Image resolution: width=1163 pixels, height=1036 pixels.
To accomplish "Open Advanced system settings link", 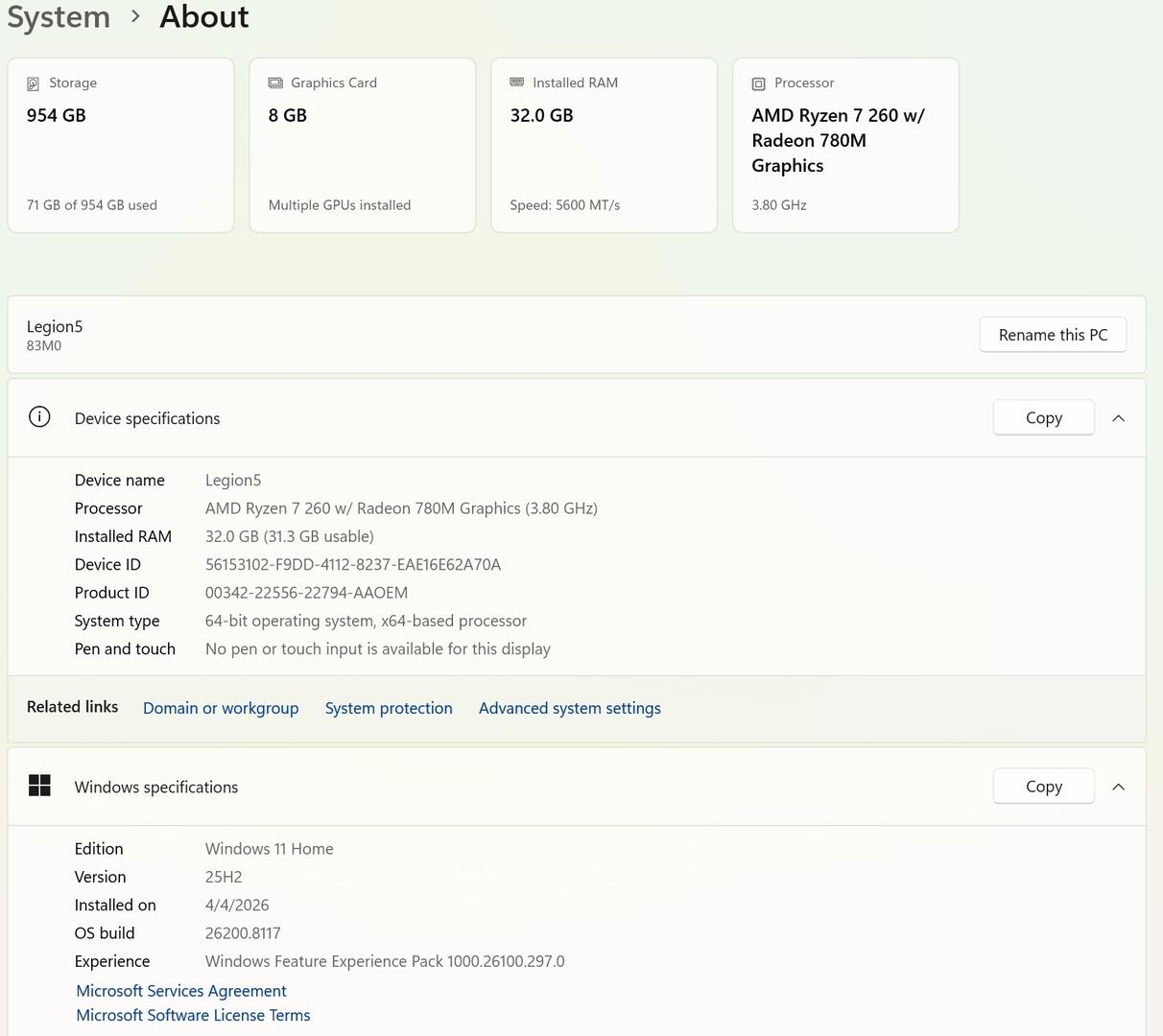I will tap(569, 708).
